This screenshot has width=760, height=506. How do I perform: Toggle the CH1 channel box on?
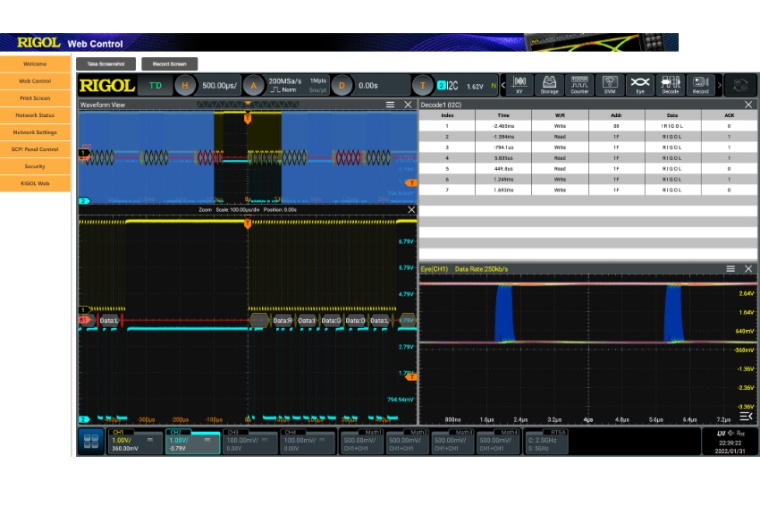point(134,442)
